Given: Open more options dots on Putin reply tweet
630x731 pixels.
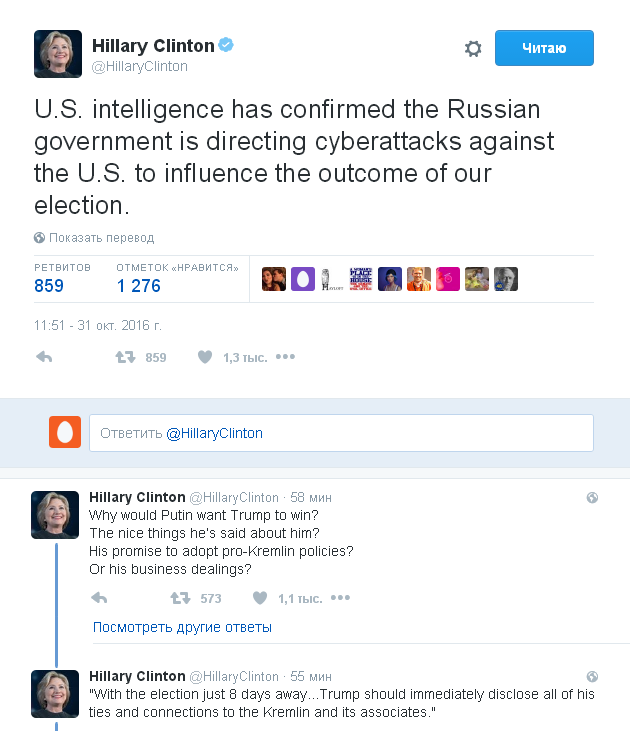Looking at the screenshot, I should click(x=340, y=598).
